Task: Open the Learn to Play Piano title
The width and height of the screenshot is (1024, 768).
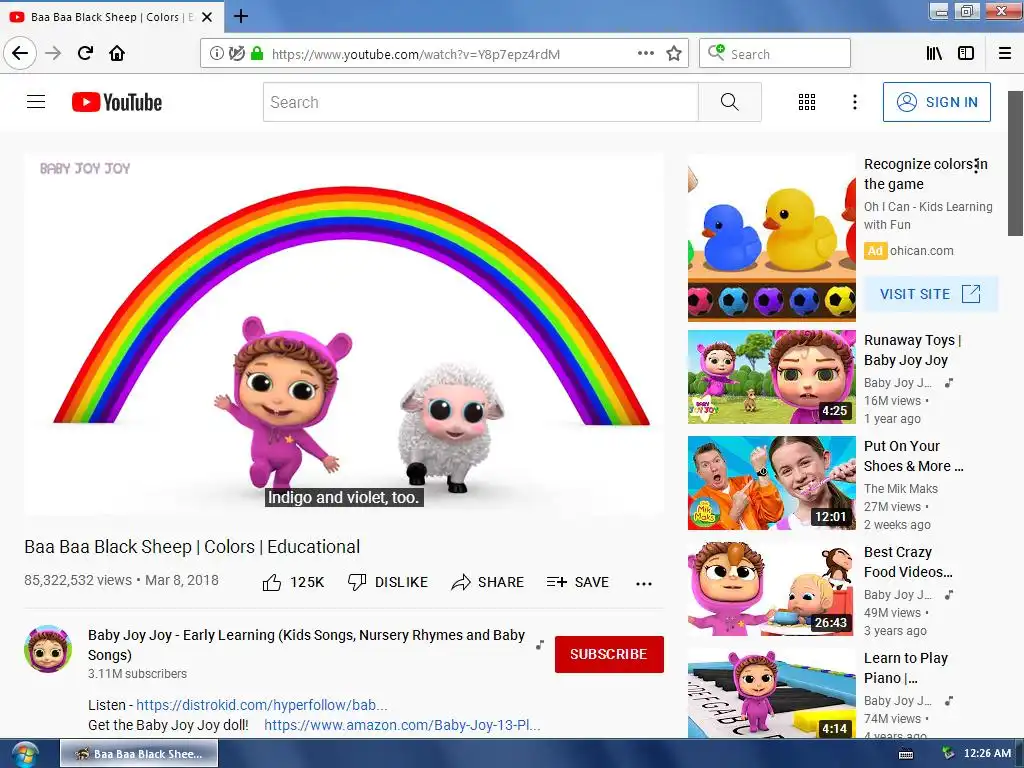Action: click(906, 668)
